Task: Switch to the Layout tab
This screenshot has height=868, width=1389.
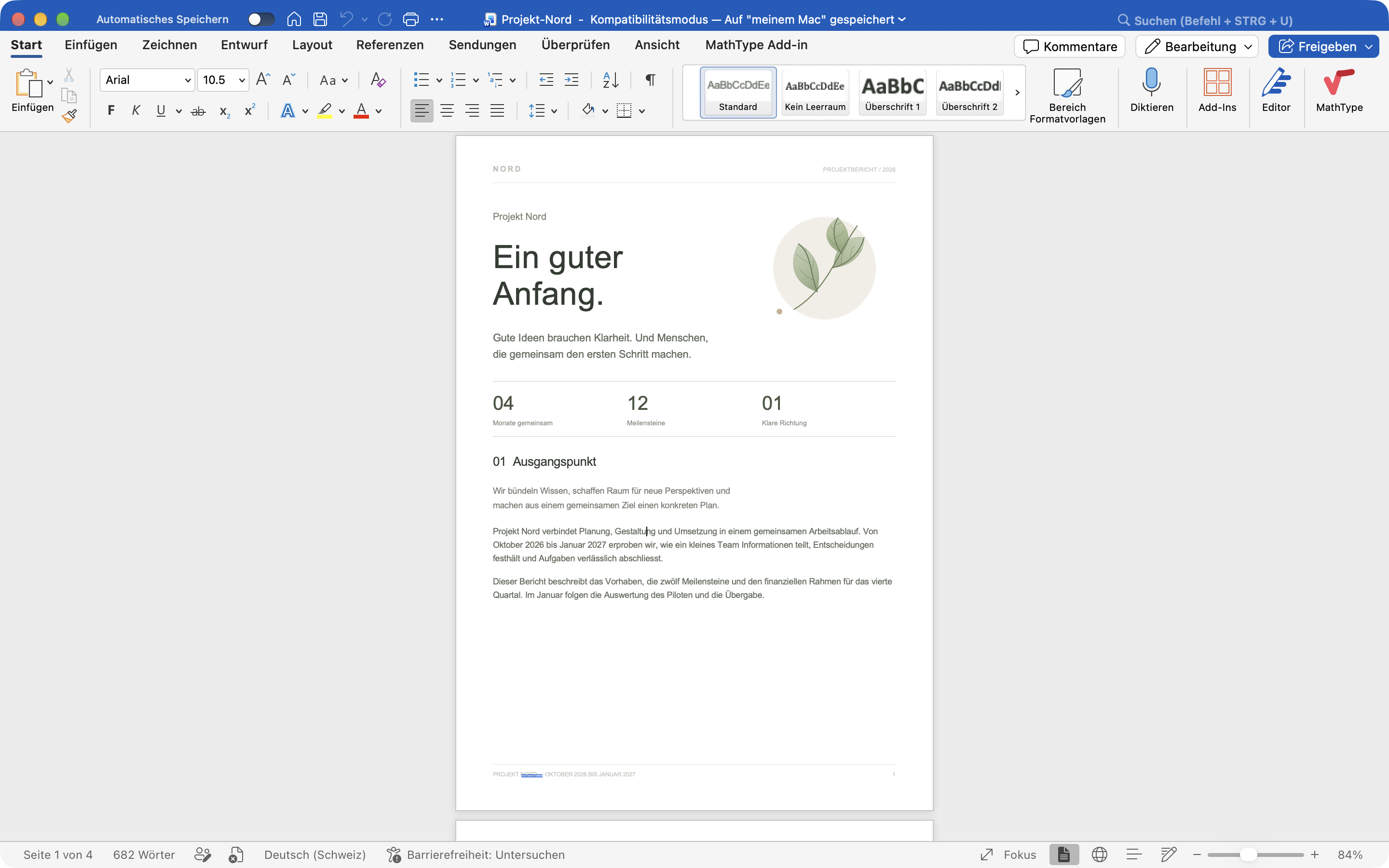Action: coord(312,45)
